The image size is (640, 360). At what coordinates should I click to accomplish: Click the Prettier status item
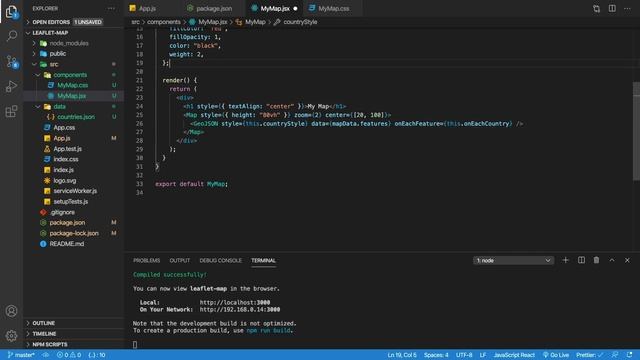click(589, 355)
